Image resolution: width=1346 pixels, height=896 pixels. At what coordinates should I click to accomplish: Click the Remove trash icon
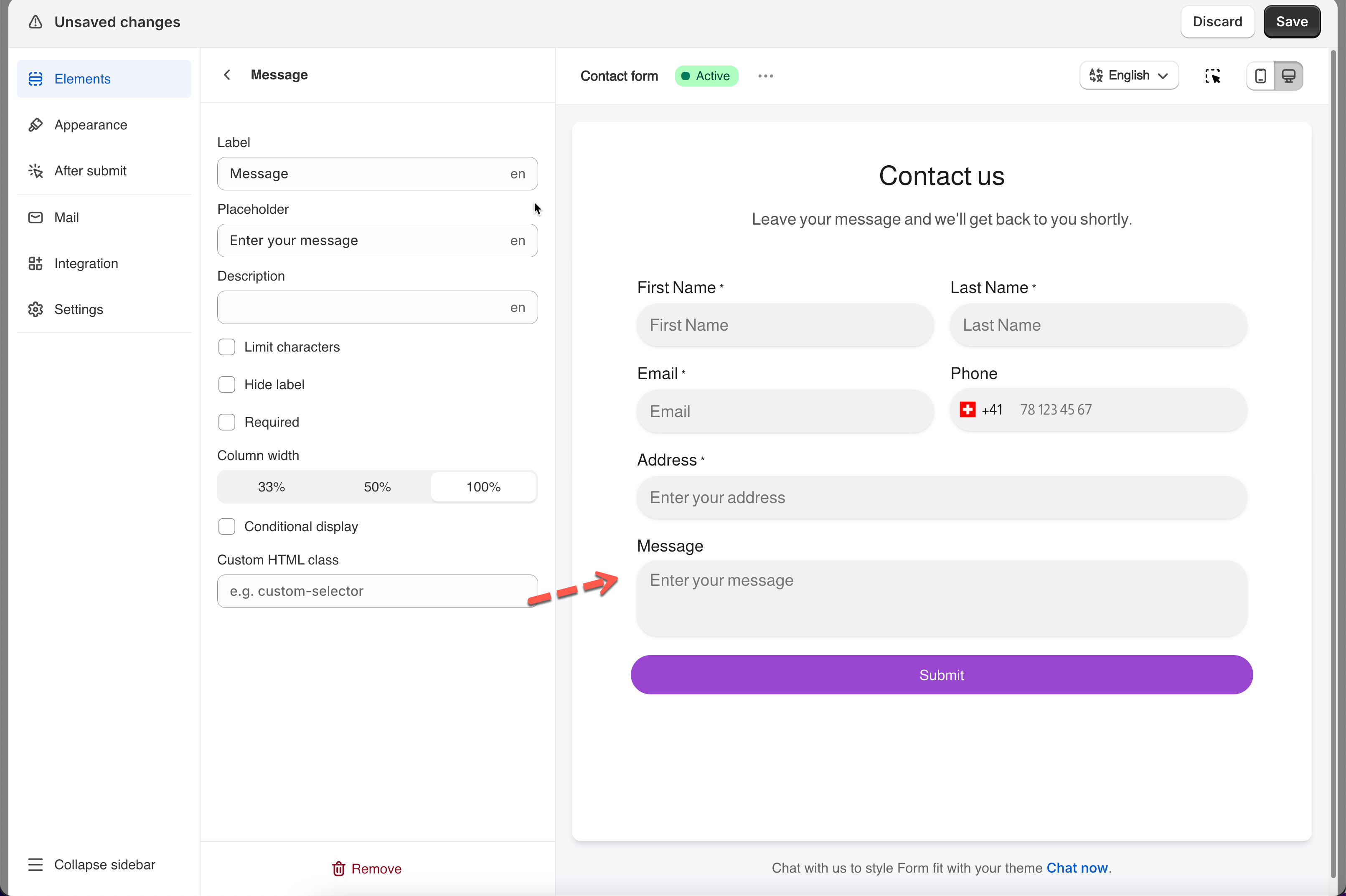coord(338,868)
